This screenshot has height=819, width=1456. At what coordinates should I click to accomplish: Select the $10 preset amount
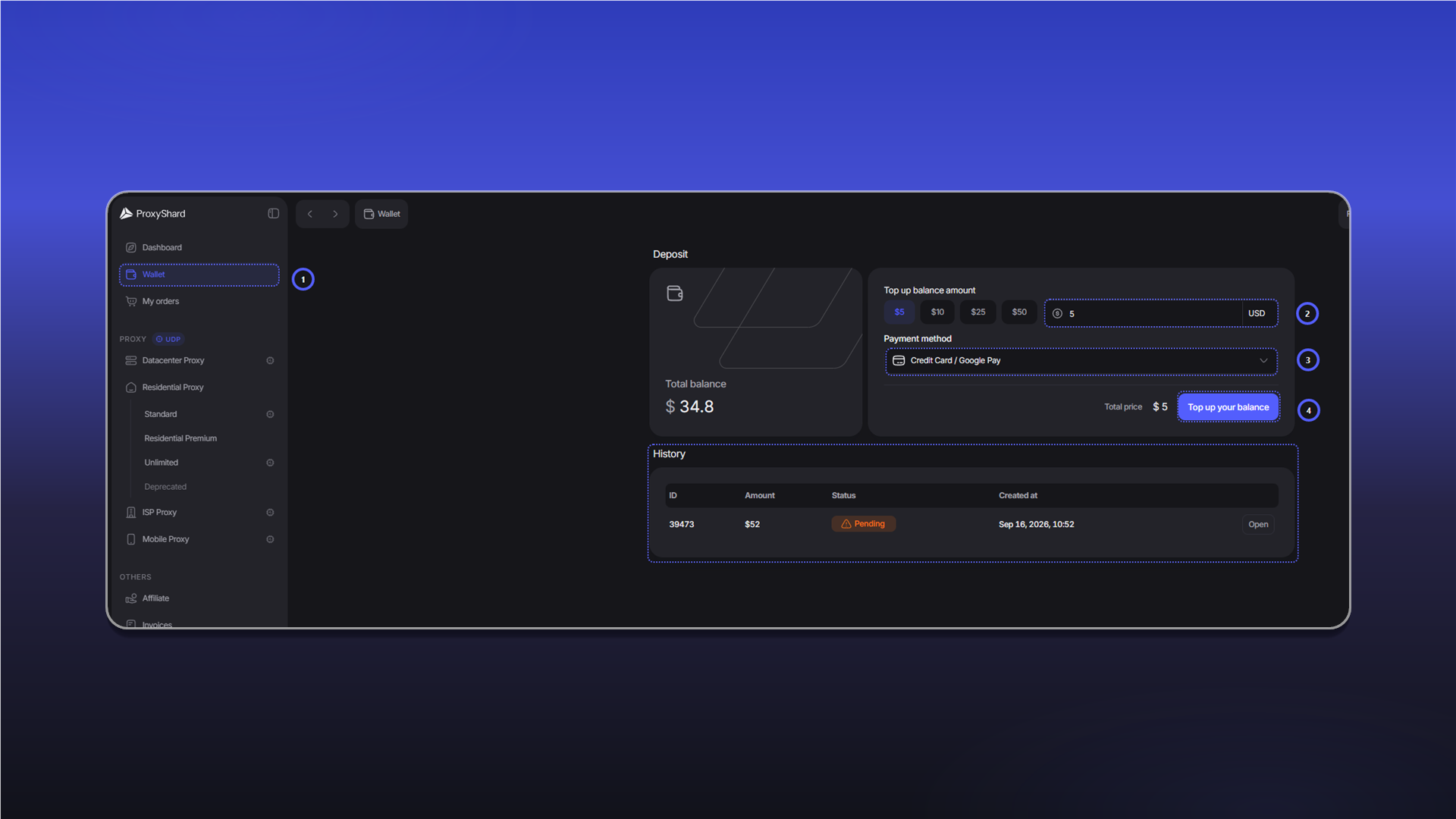(x=937, y=312)
